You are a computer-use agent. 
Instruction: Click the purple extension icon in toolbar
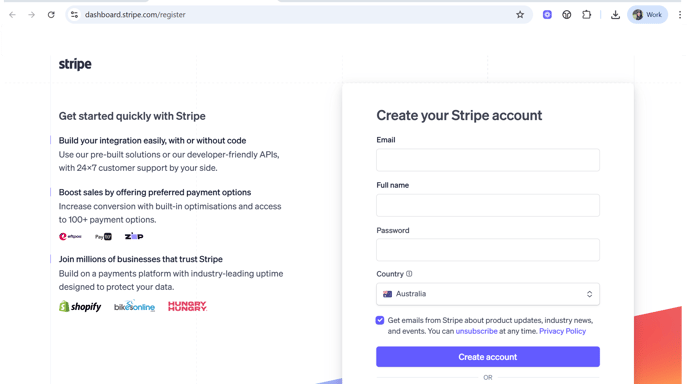[547, 14]
